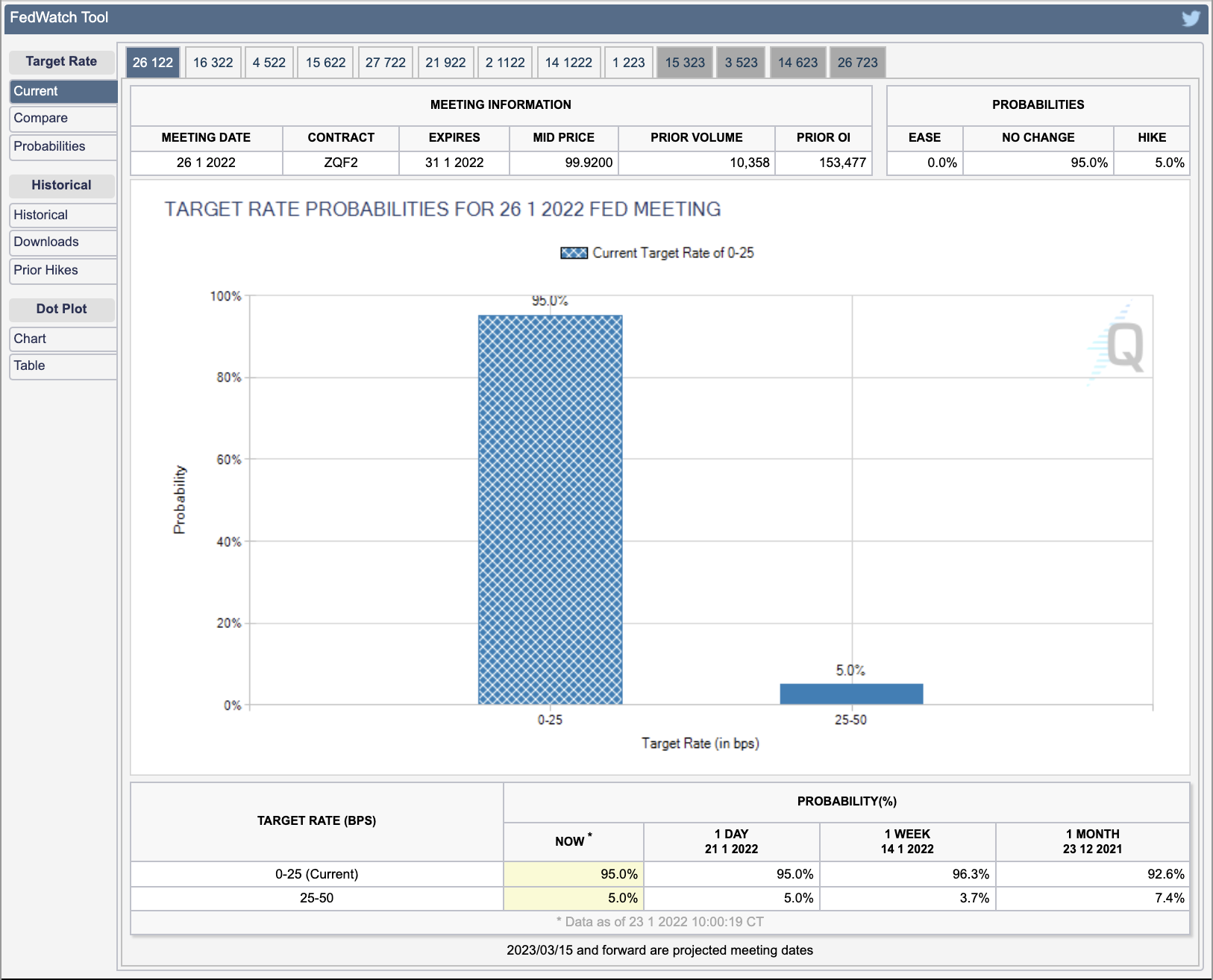Click the 31 1 2022 expires cell
1213x980 pixels.
point(454,163)
